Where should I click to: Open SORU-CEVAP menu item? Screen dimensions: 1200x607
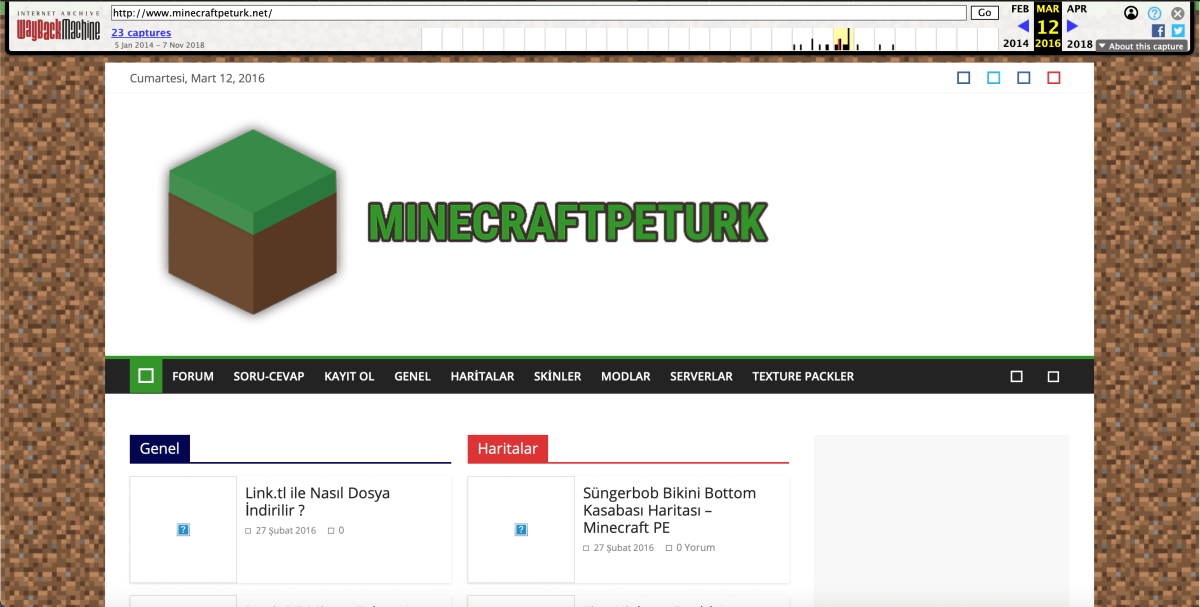tap(269, 377)
